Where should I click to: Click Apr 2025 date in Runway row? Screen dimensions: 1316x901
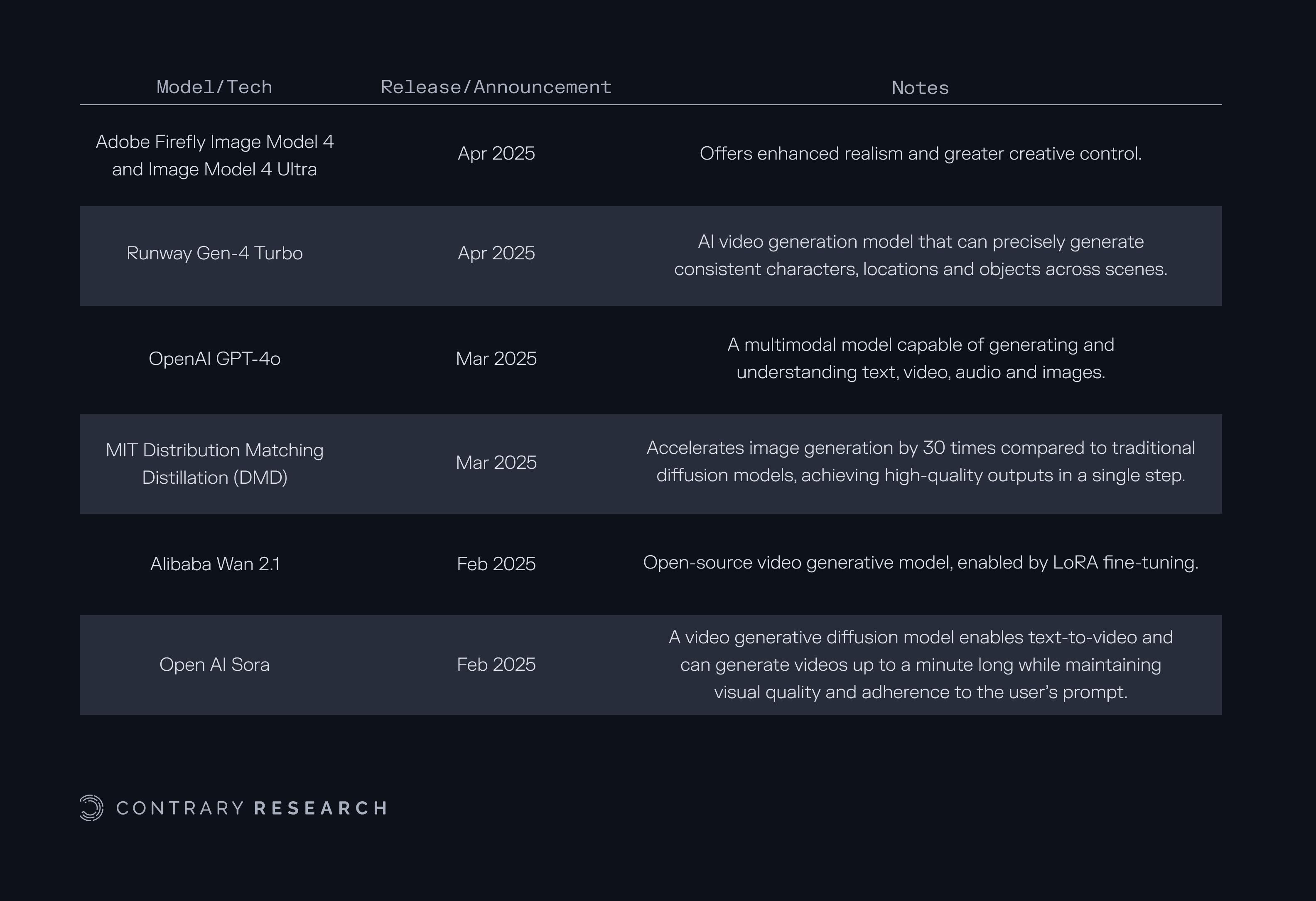point(496,253)
